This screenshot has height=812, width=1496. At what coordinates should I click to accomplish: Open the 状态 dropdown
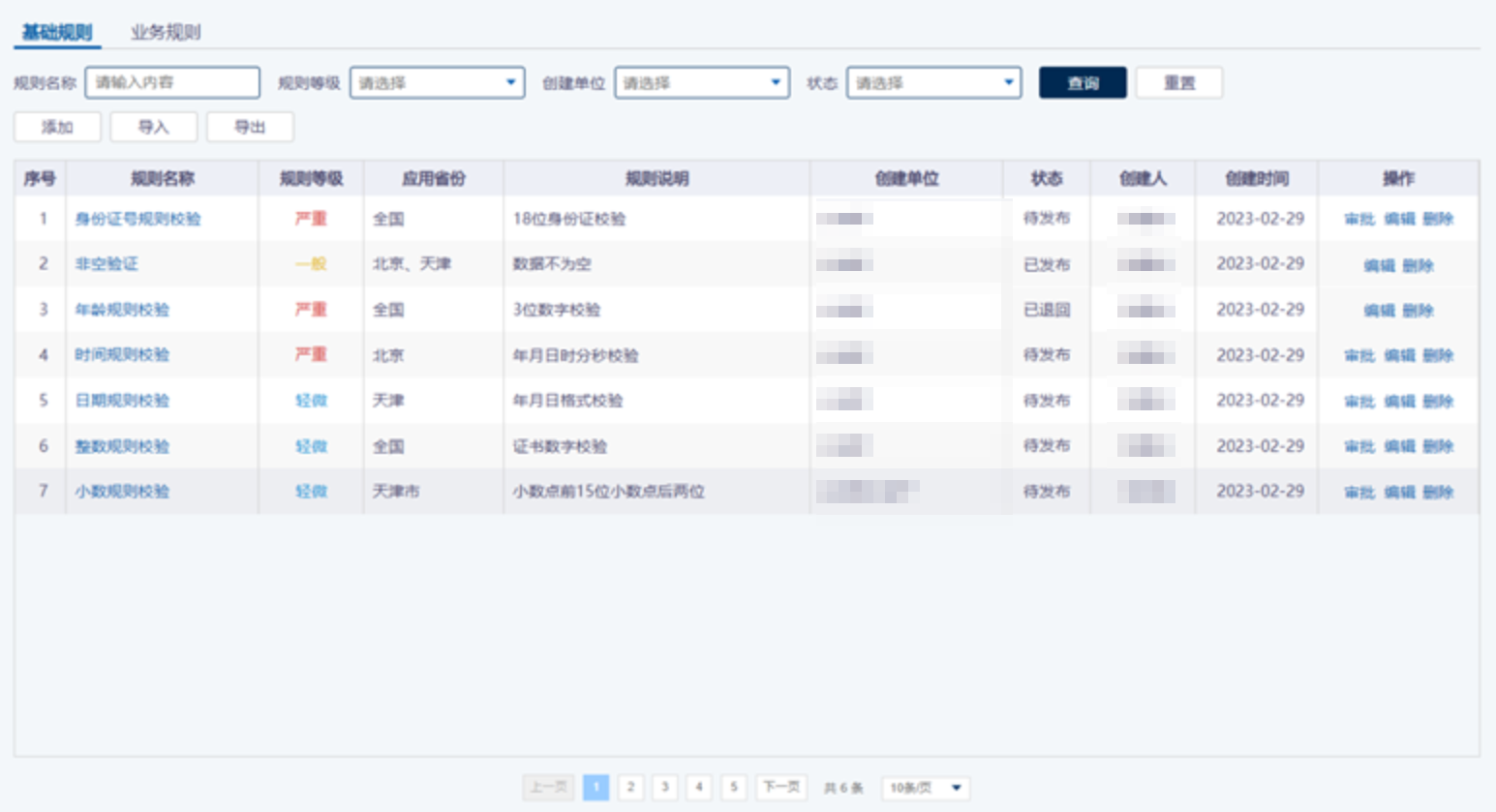[x=934, y=82]
